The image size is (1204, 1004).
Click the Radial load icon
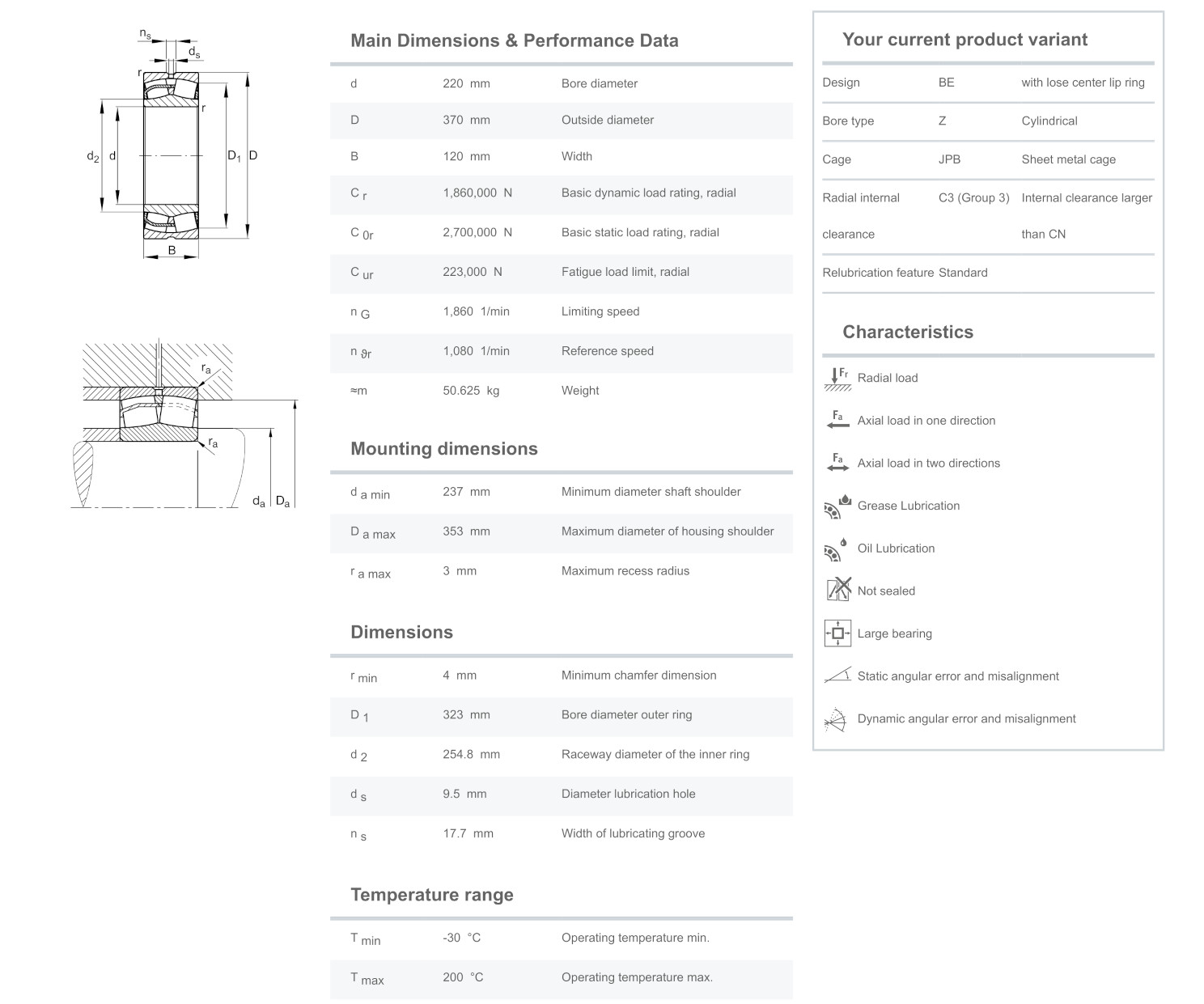coord(837,379)
